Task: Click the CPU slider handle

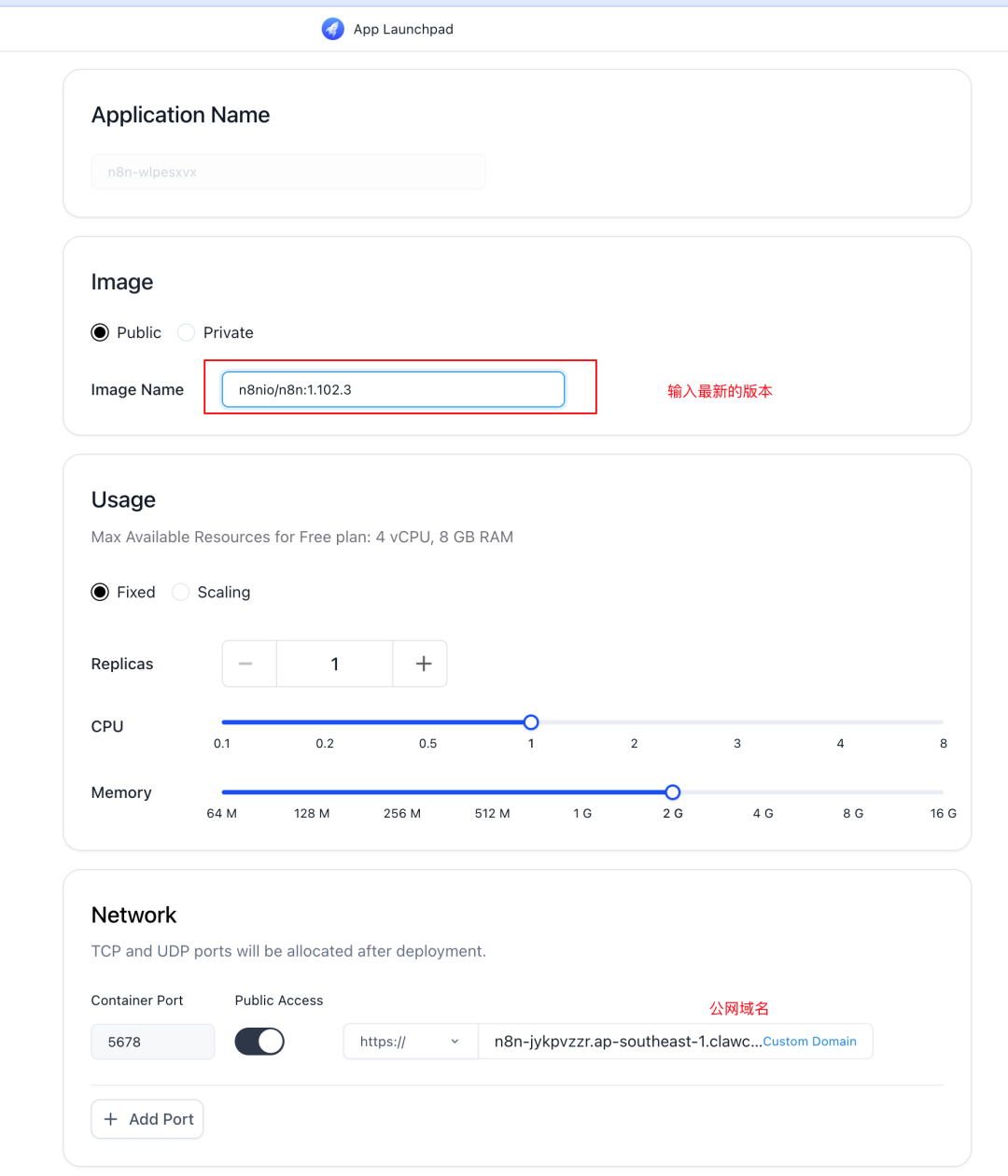Action: tap(531, 722)
